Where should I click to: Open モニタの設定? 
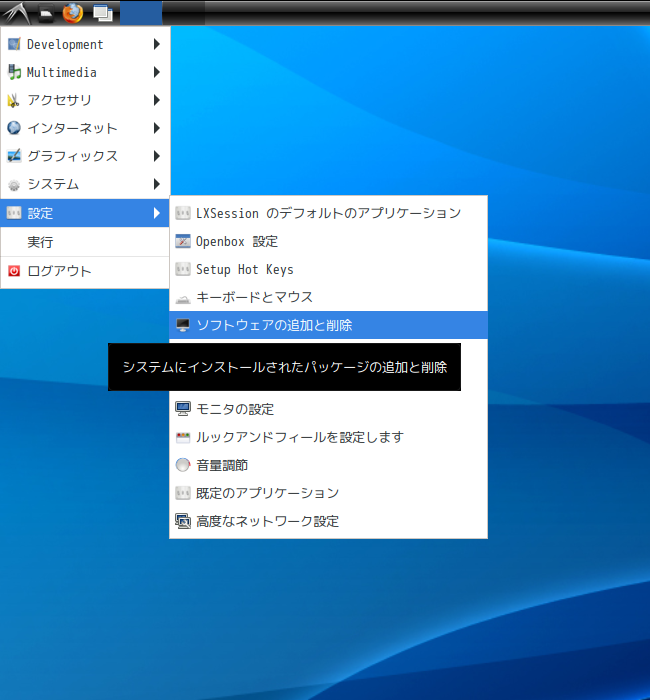tap(329, 409)
